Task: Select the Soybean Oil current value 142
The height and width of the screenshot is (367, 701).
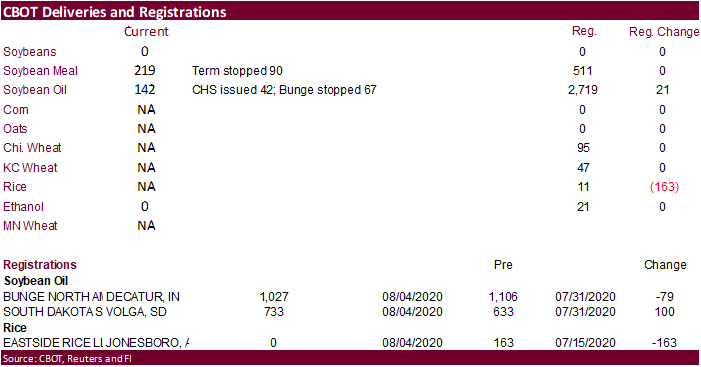Action: click(x=145, y=90)
